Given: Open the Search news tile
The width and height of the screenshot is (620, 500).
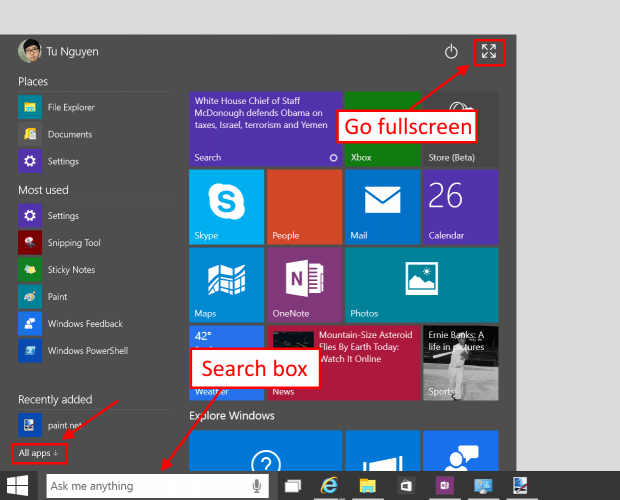Looking at the screenshot, I should (x=265, y=129).
